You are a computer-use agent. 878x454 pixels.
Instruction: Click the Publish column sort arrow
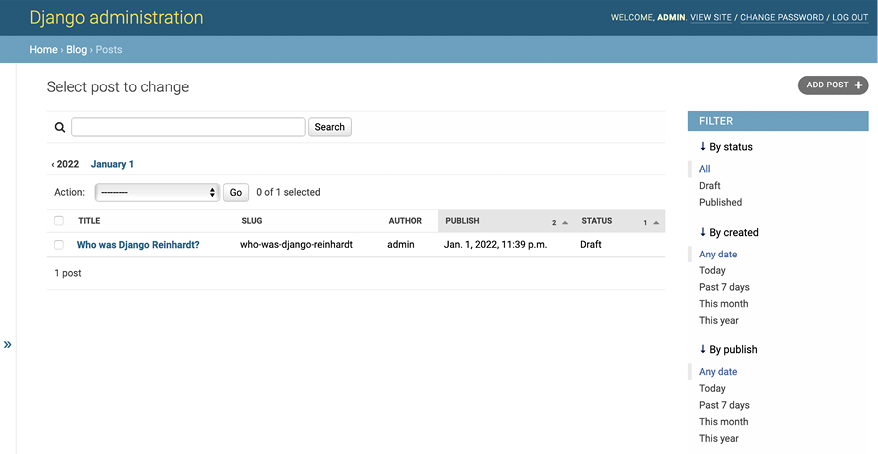click(565, 223)
